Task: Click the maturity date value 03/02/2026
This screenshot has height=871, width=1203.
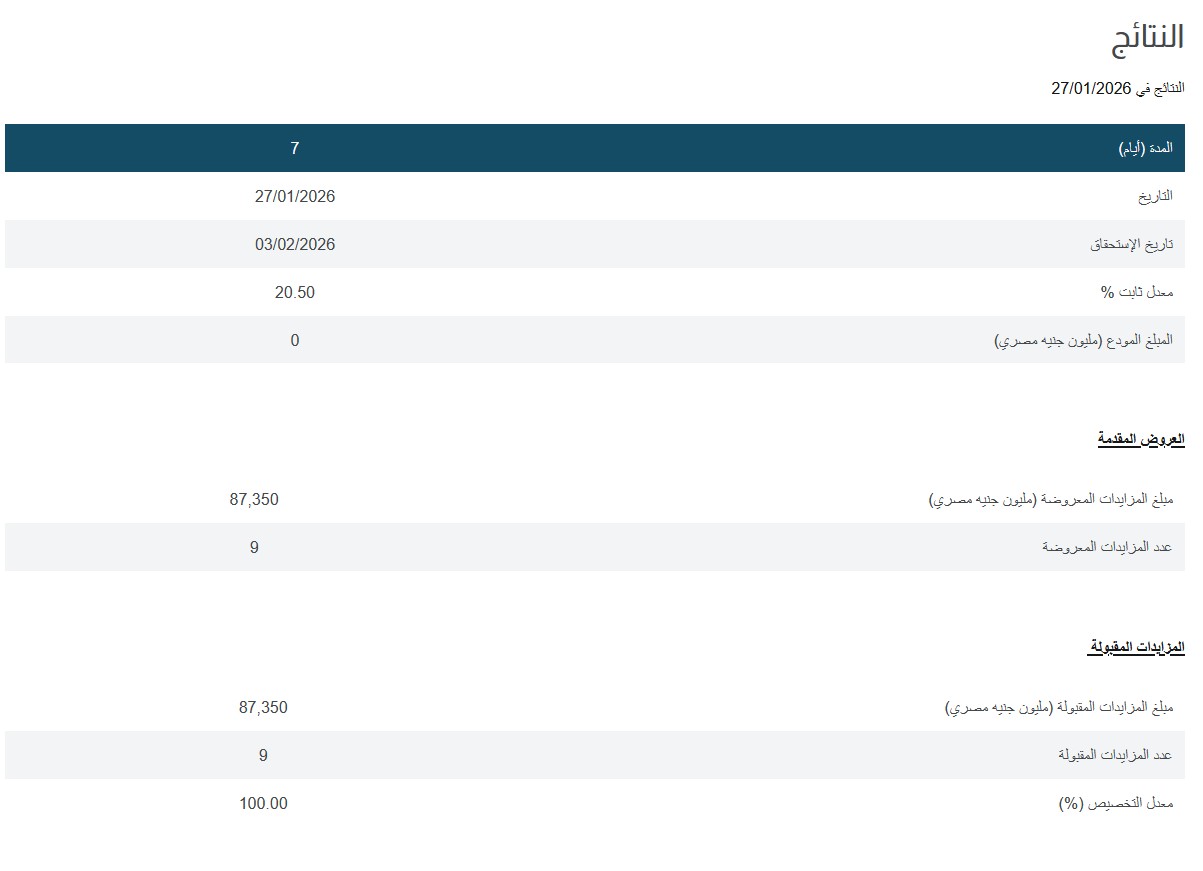Action: [x=295, y=245]
